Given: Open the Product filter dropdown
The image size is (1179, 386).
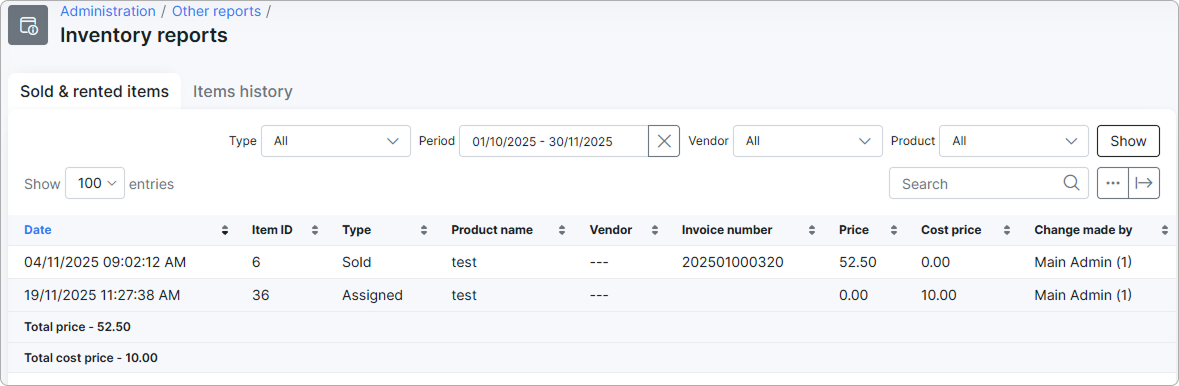Looking at the screenshot, I should 1014,141.
